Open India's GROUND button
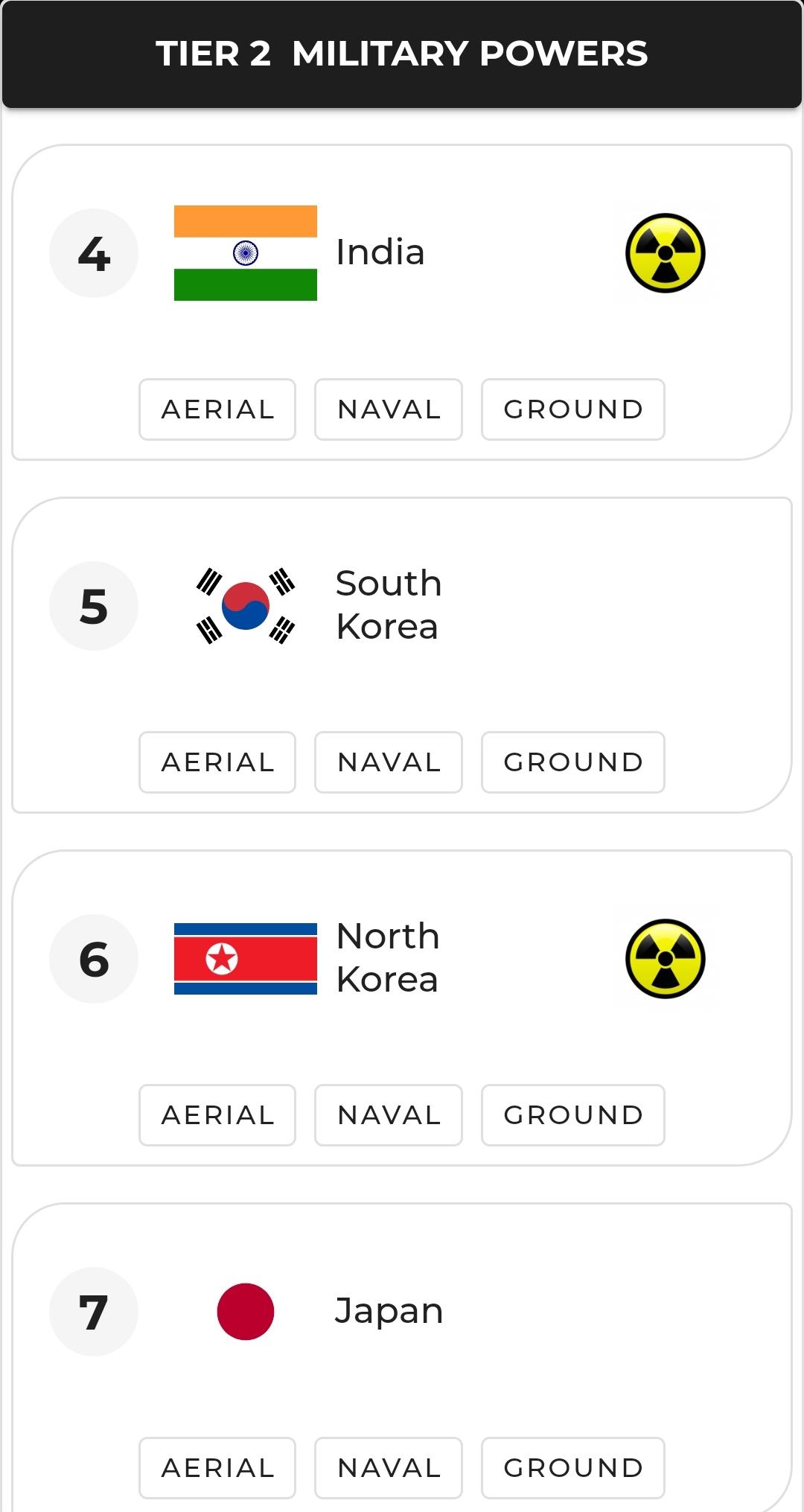Viewport: 804px width, 1512px height. tap(573, 409)
